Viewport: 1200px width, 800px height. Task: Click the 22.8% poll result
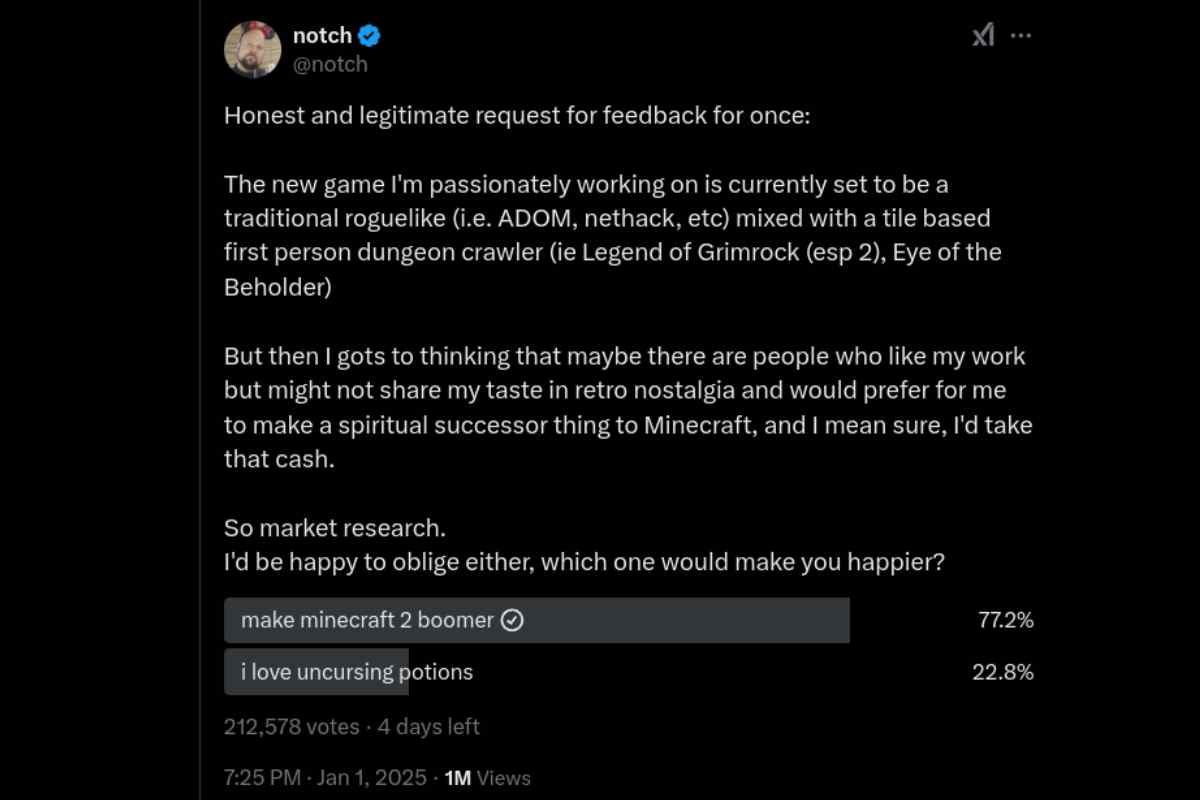click(x=1003, y=672)
